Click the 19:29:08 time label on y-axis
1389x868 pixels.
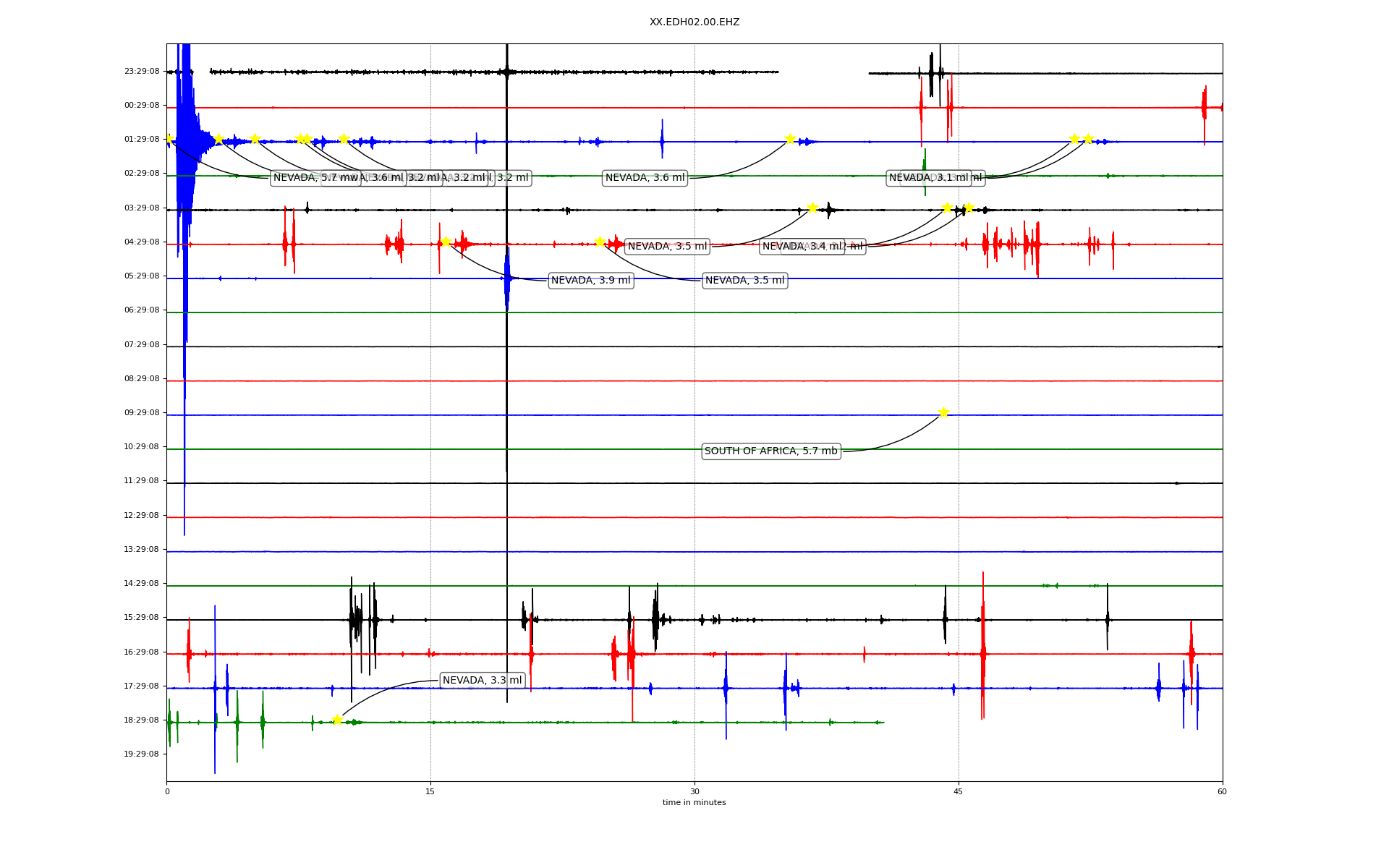click(x=142, y=754)
